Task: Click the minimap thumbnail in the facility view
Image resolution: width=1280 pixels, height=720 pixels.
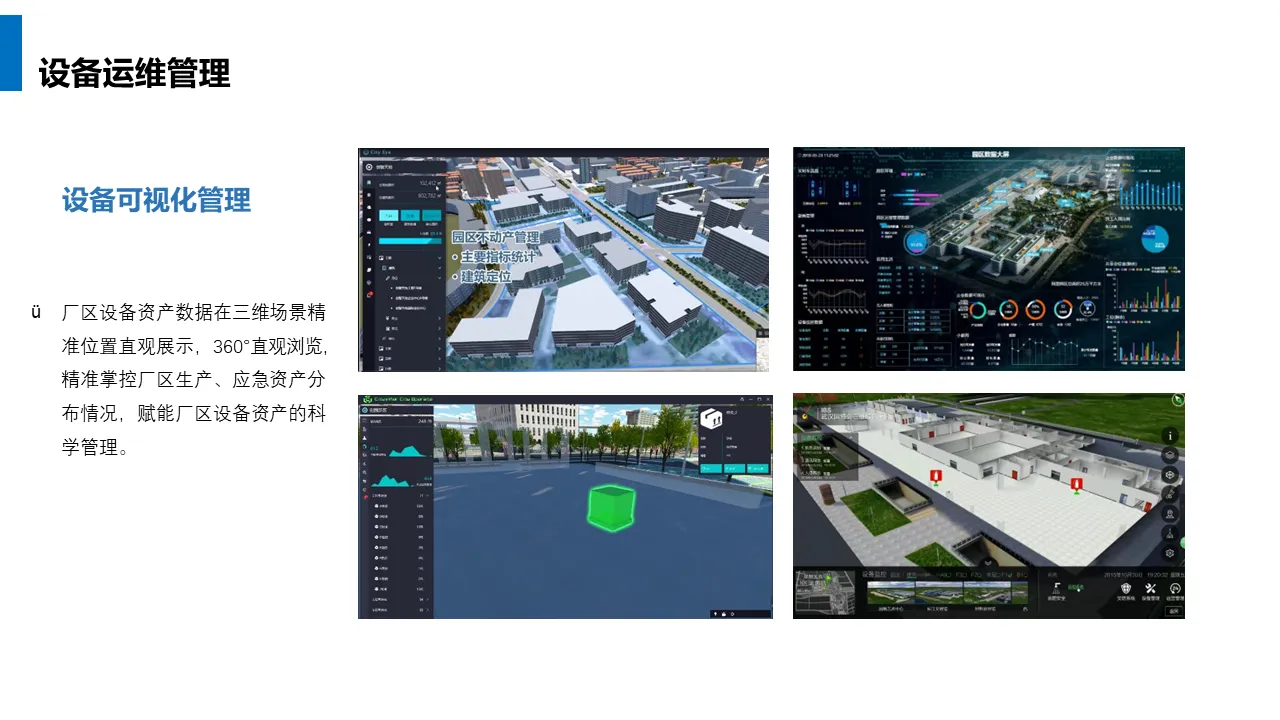Action: click(x=824, y=592)
